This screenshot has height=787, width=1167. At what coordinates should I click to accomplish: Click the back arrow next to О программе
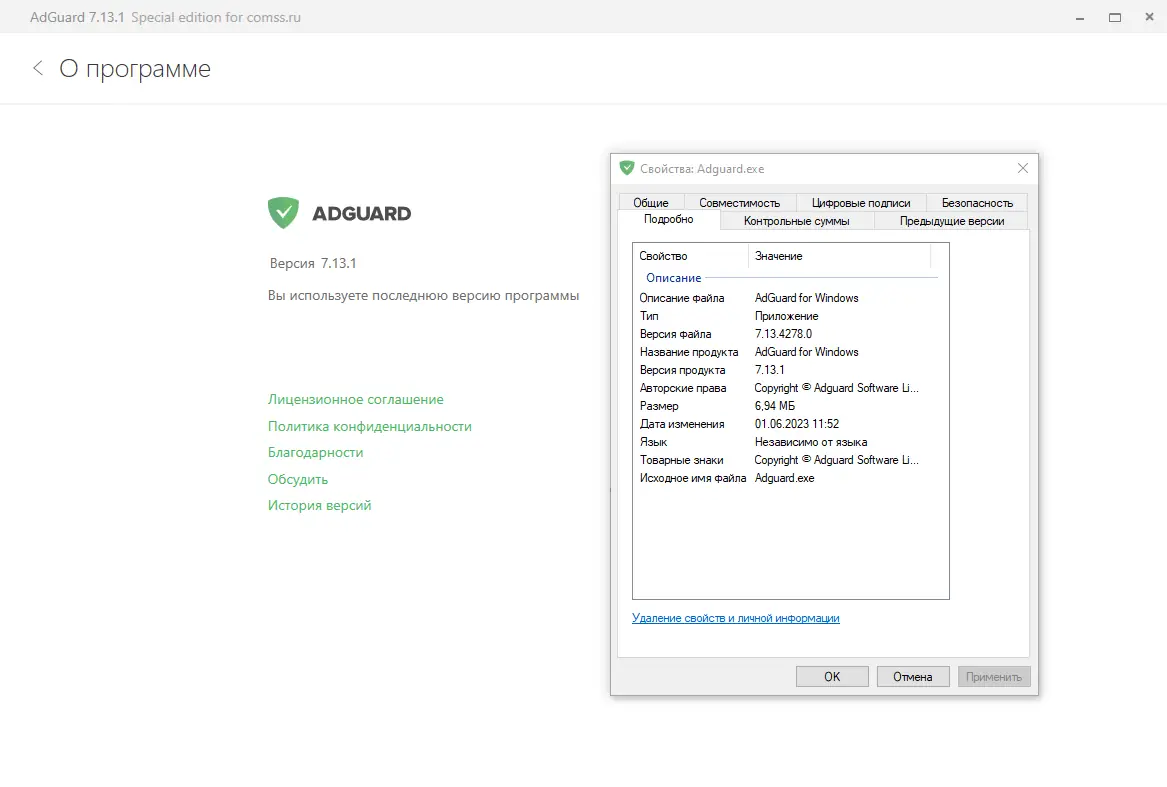[37, 68]
